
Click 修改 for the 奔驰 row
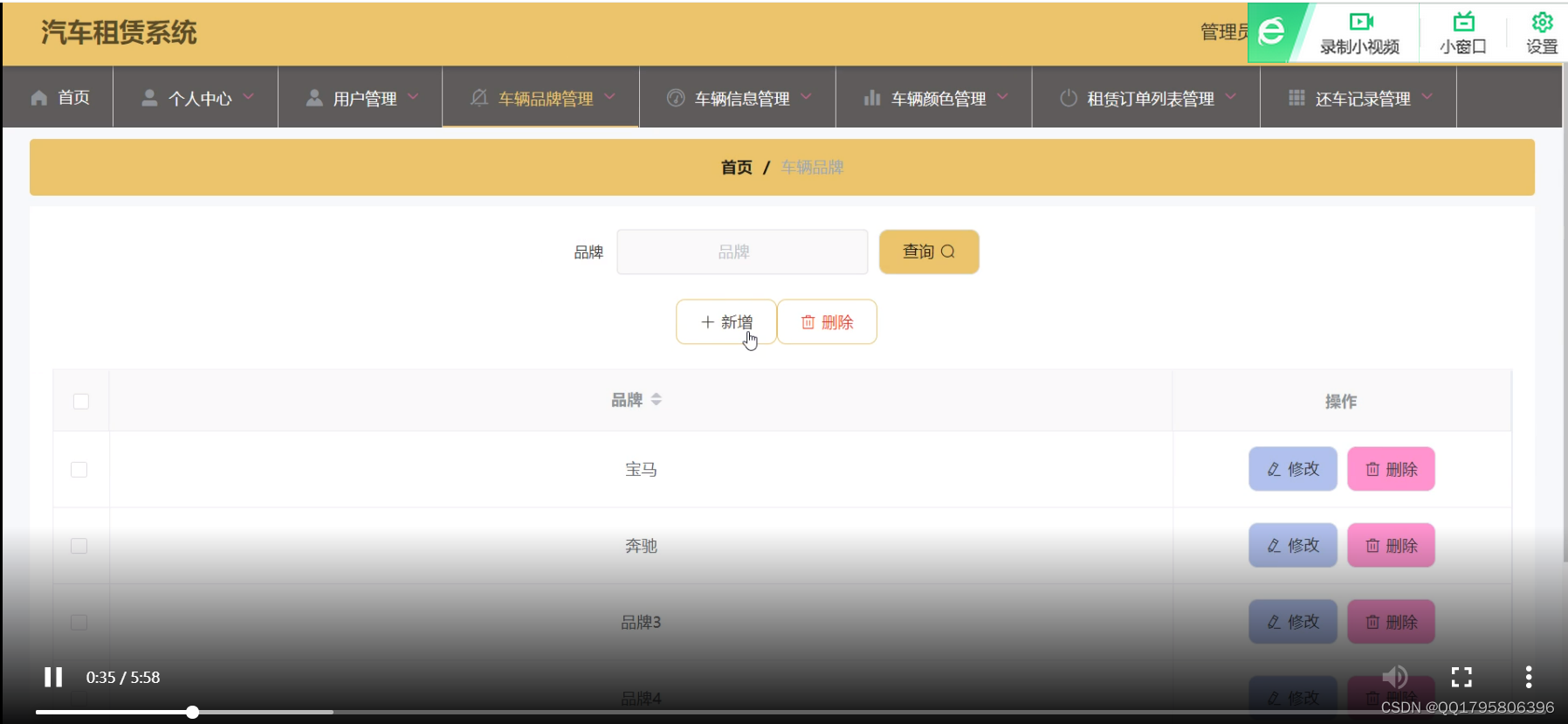[1293, 545]
